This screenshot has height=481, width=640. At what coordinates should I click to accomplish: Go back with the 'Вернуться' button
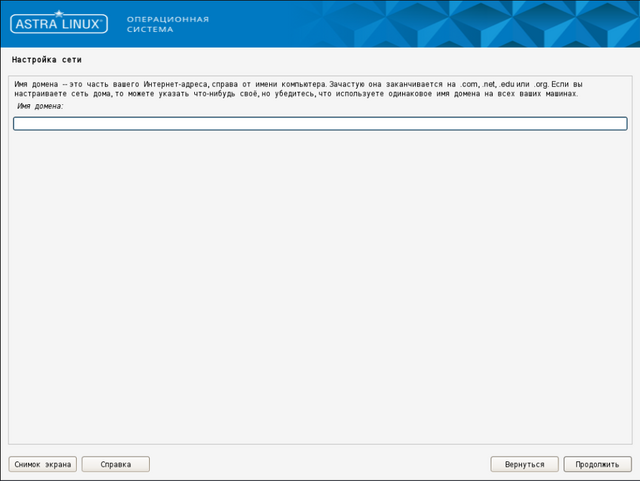pyautogui.click(x=524, y=464)
